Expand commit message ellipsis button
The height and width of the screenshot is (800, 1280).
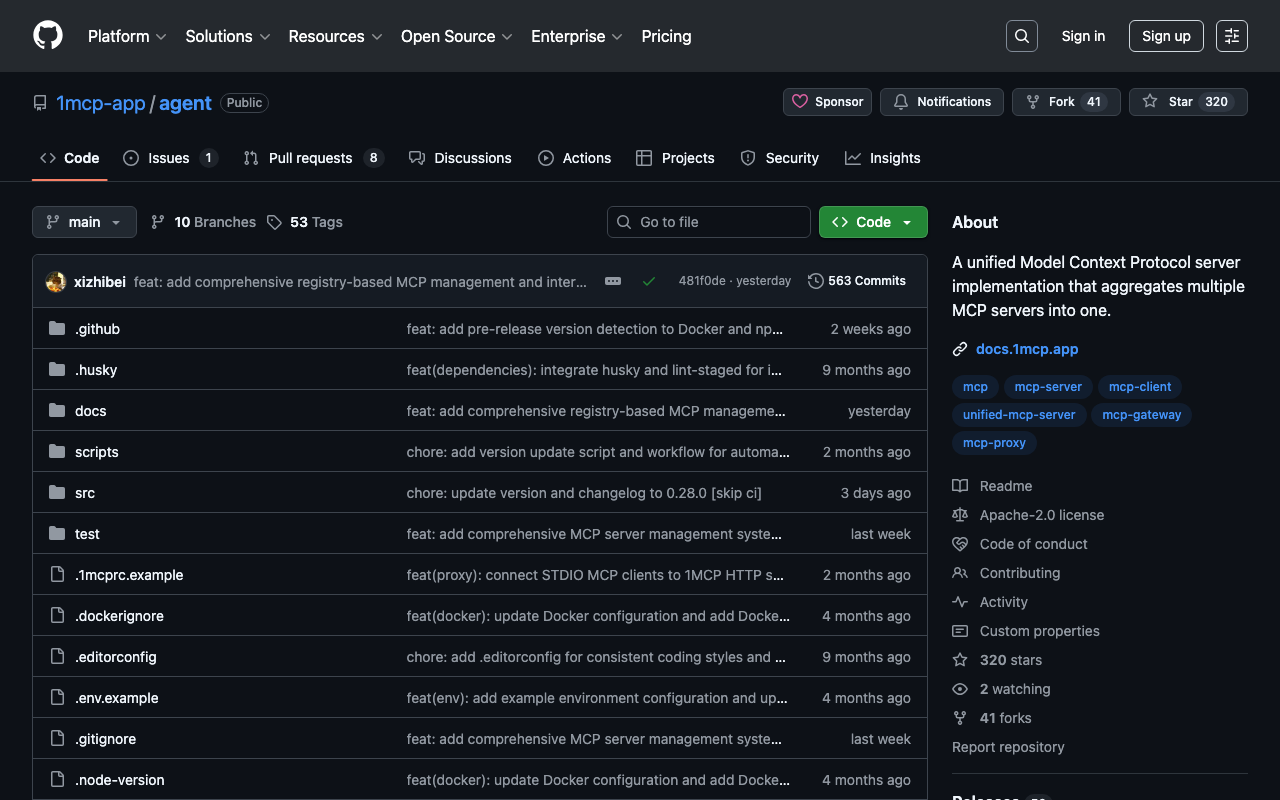pos(613,282)
